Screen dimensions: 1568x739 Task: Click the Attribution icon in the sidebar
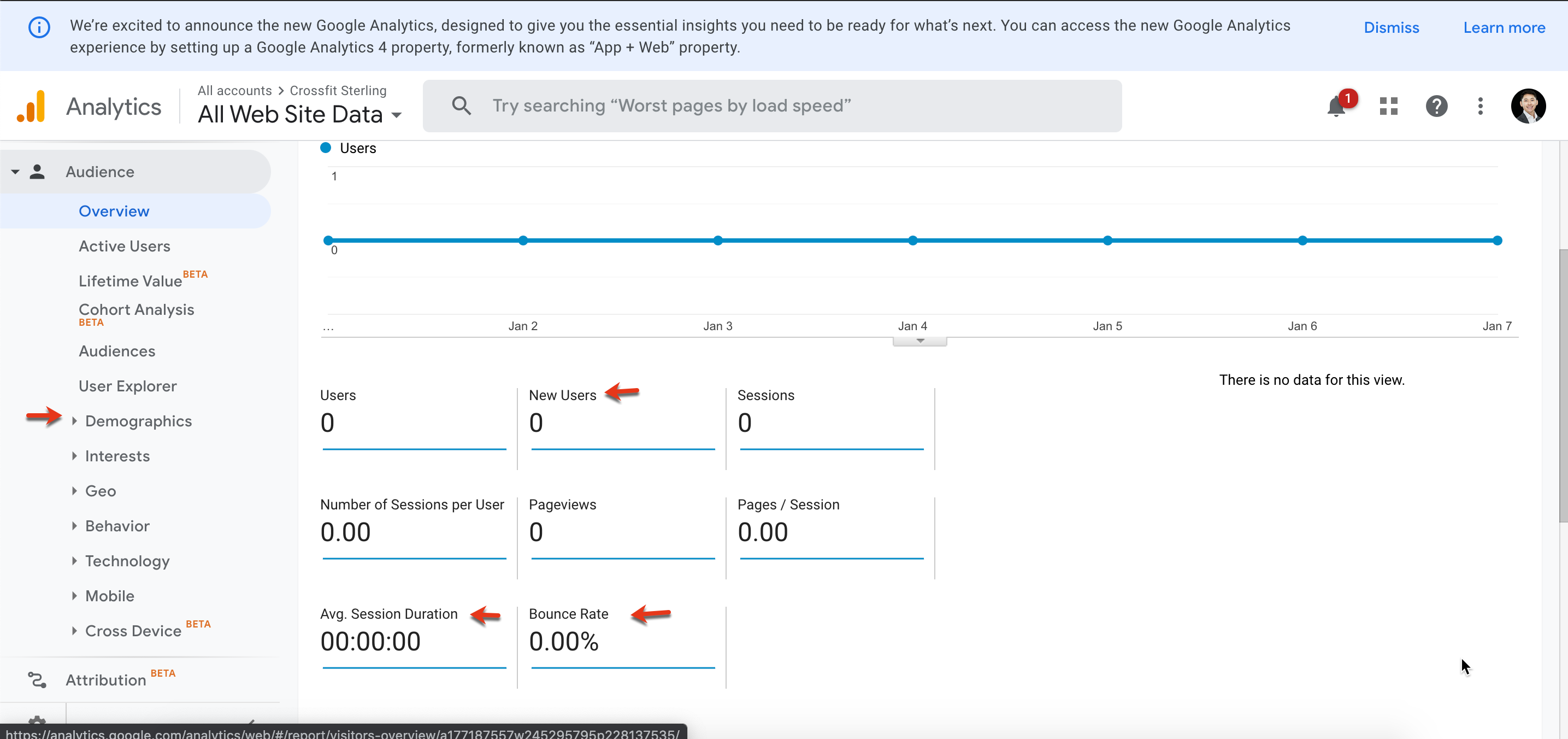click(37, 679)
